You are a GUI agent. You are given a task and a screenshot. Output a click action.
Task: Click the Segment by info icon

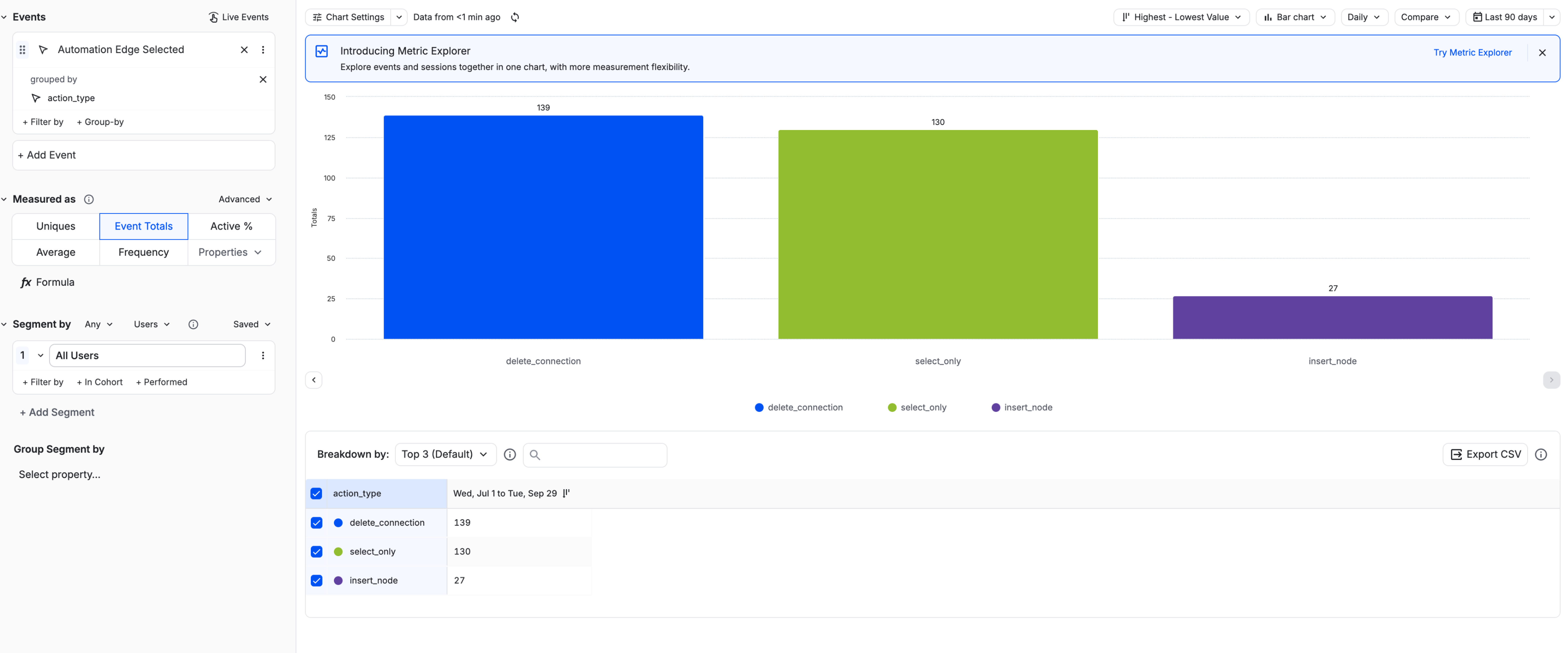click(x=193, y=324)
